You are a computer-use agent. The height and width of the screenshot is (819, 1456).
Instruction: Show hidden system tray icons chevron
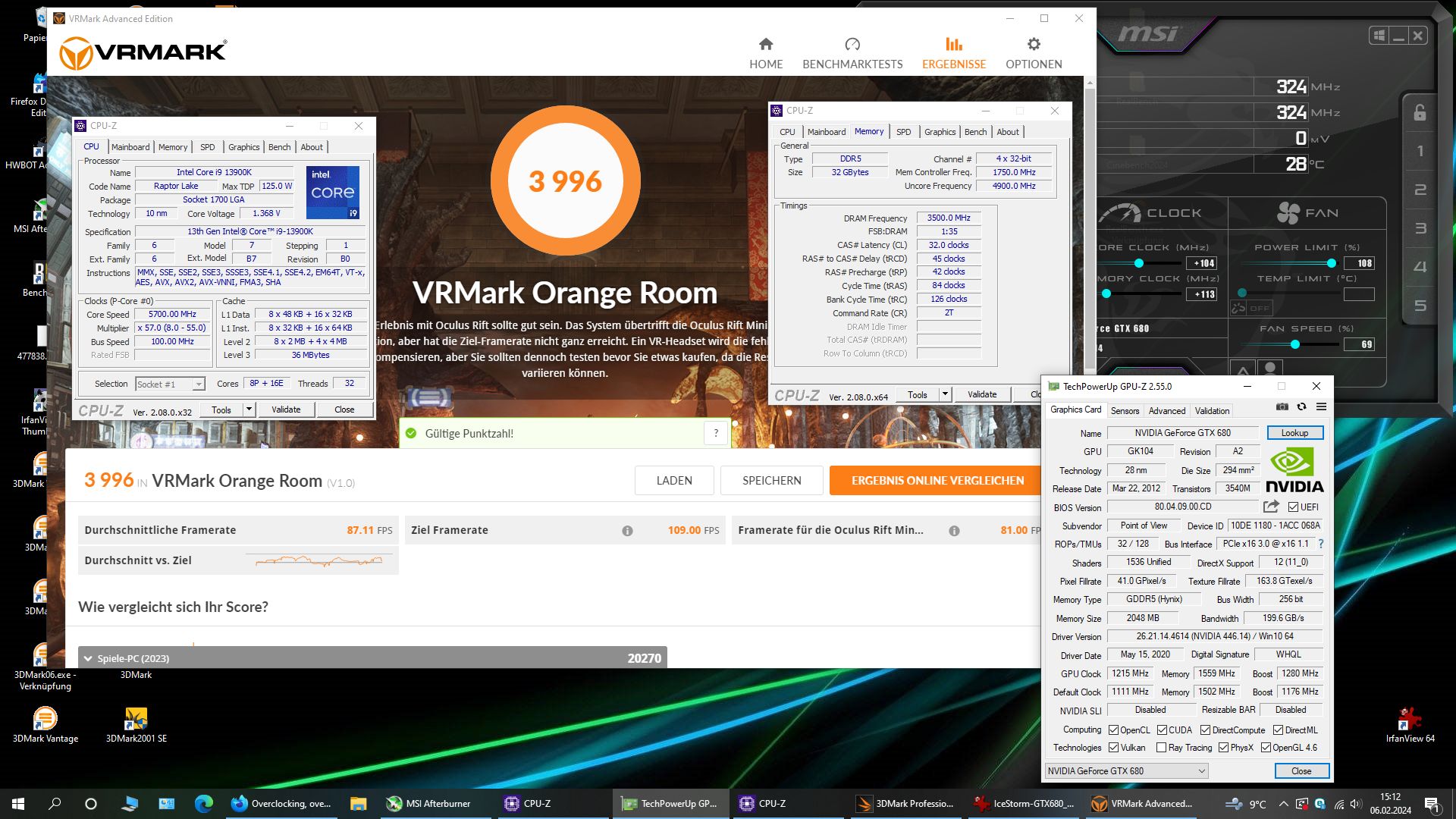pyautogui.click(x=1283, y=804)
